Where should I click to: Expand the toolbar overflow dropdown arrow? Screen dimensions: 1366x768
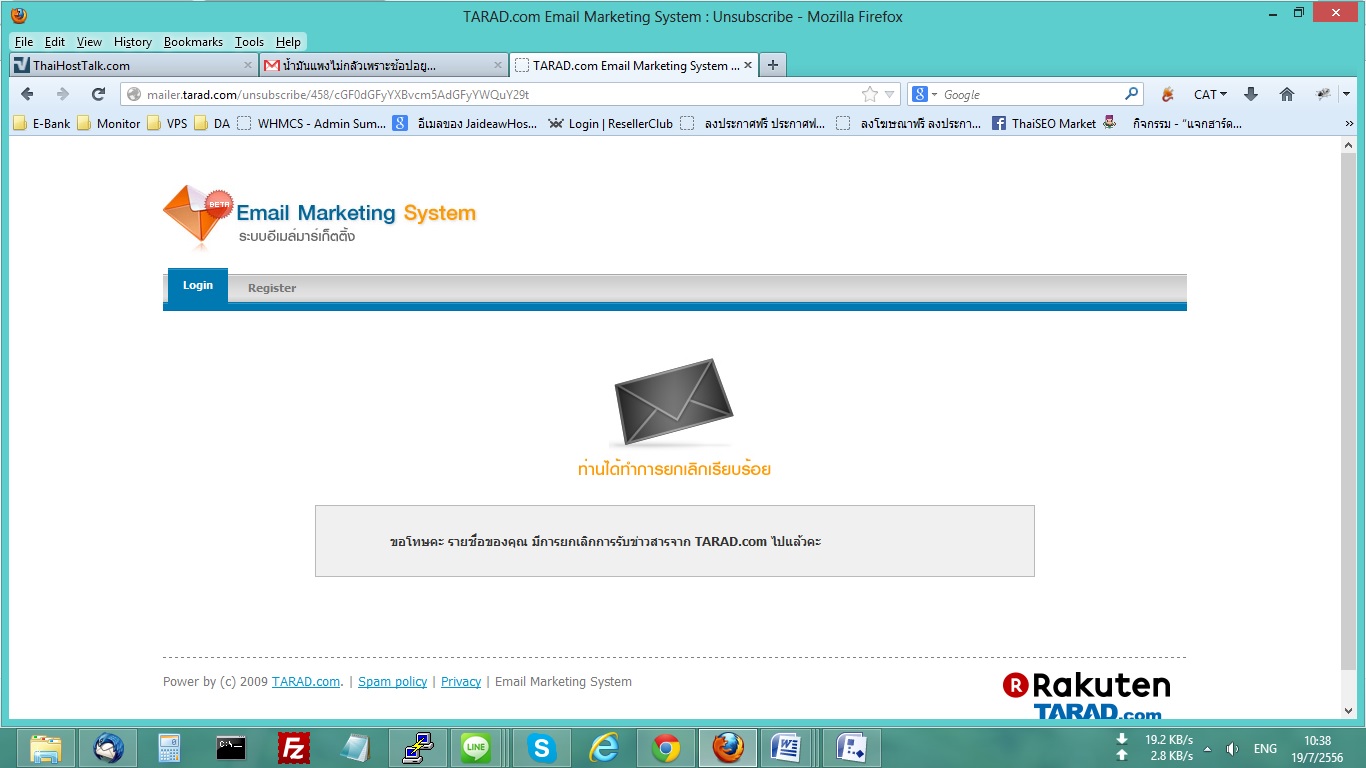(1346, 94)
